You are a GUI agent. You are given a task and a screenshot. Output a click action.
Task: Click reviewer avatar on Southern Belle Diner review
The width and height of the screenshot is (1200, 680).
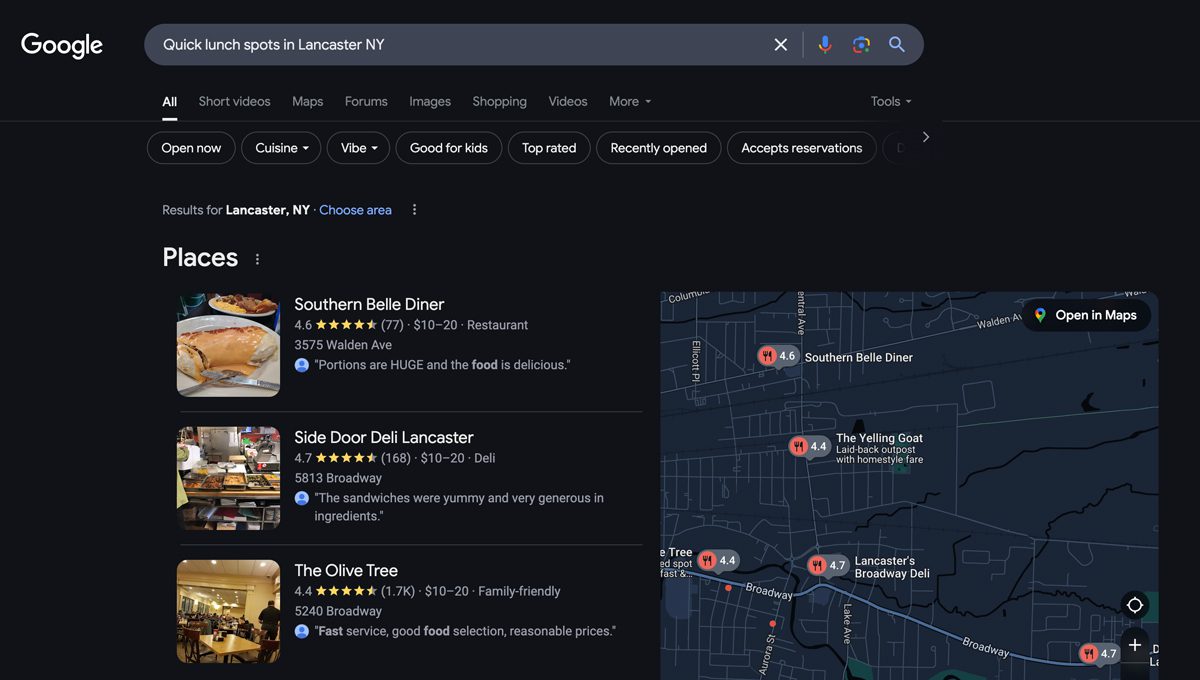[x=302, y=365]
